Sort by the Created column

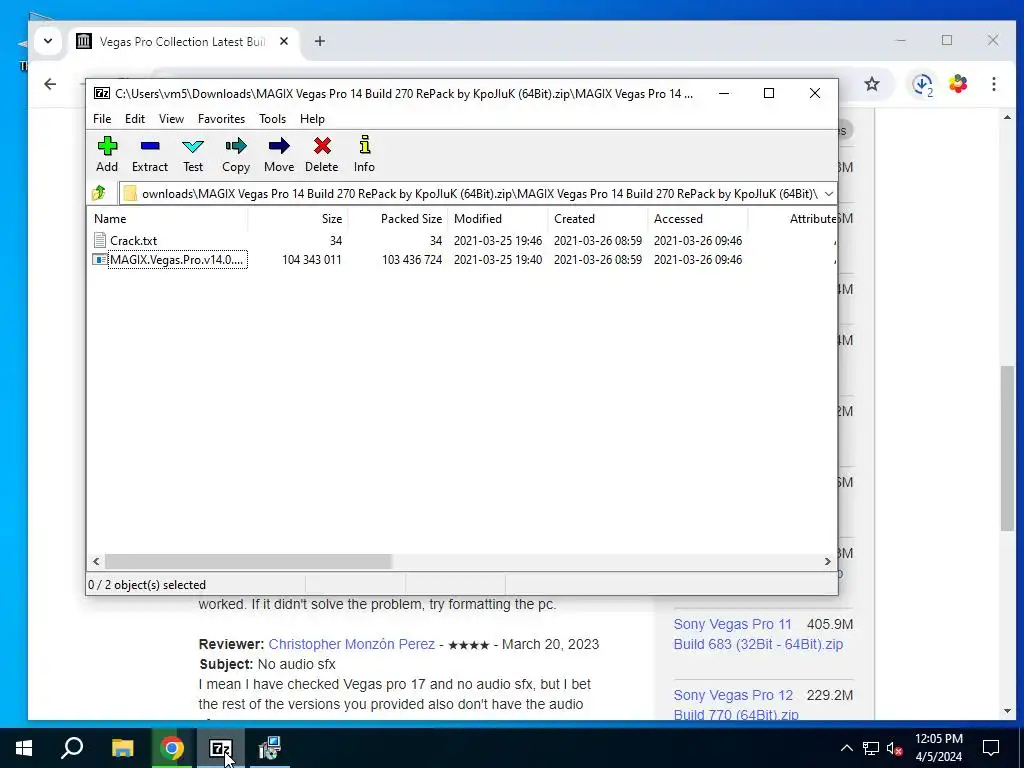click(598, 219)
